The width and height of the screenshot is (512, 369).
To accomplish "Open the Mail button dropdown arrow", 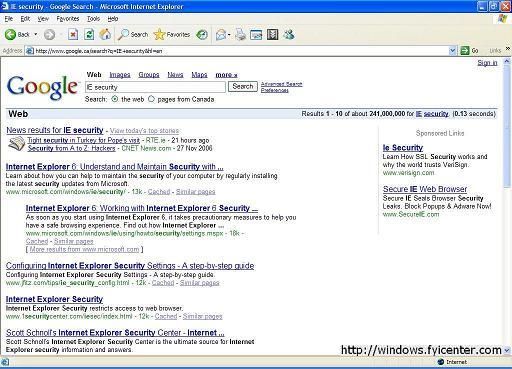I will tap(229, 35).
